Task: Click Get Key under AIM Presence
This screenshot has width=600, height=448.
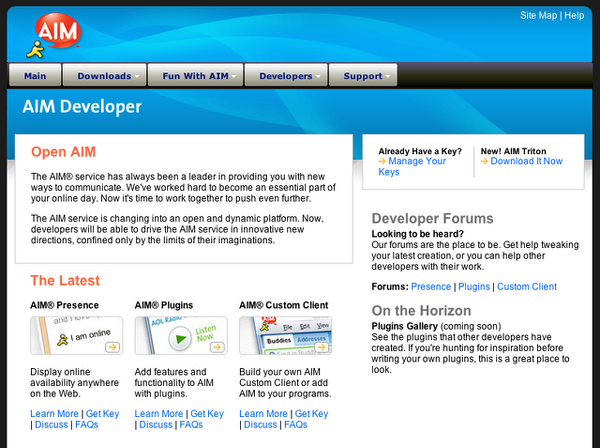Action: (103, 414)
